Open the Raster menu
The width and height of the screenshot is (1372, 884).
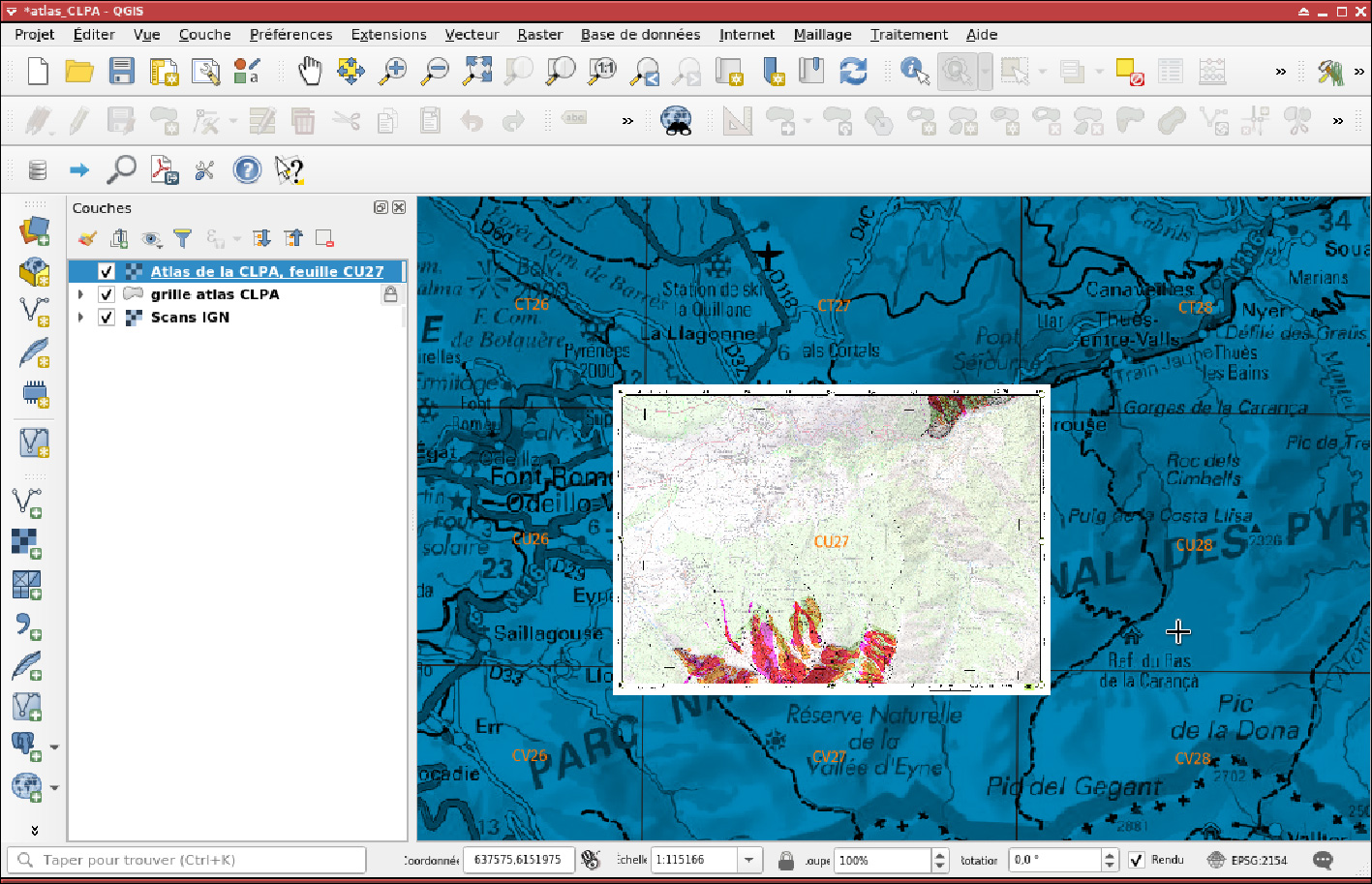pyautogui.click(x=539, y=34)
